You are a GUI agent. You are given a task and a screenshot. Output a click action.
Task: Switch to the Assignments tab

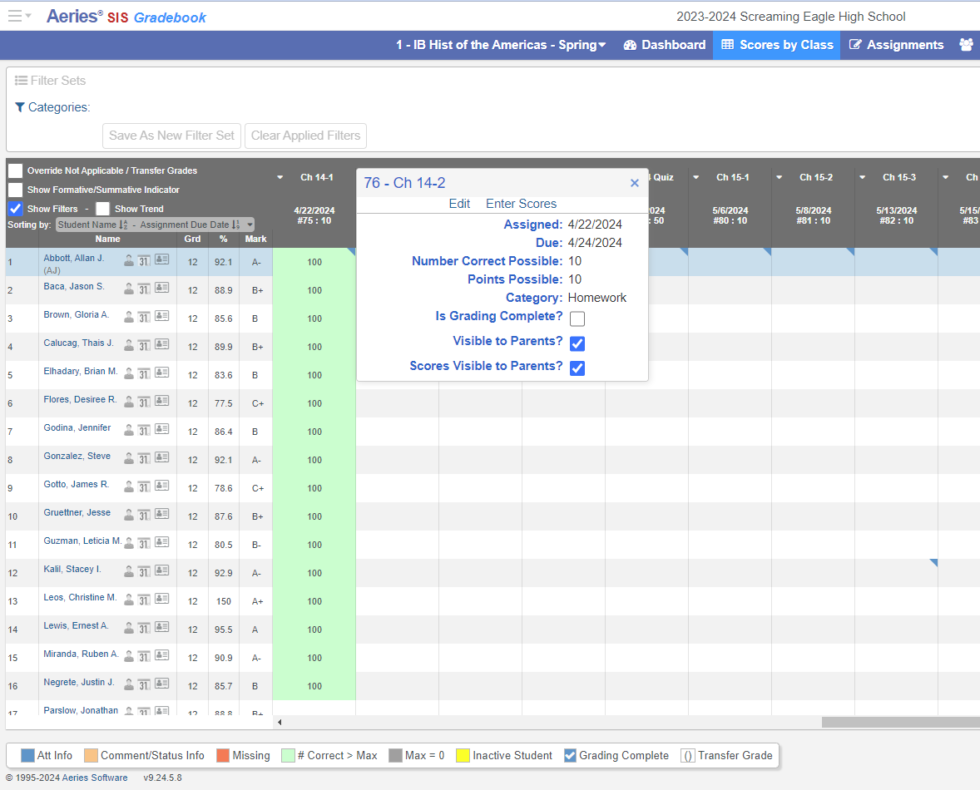[x=896, y=45]
